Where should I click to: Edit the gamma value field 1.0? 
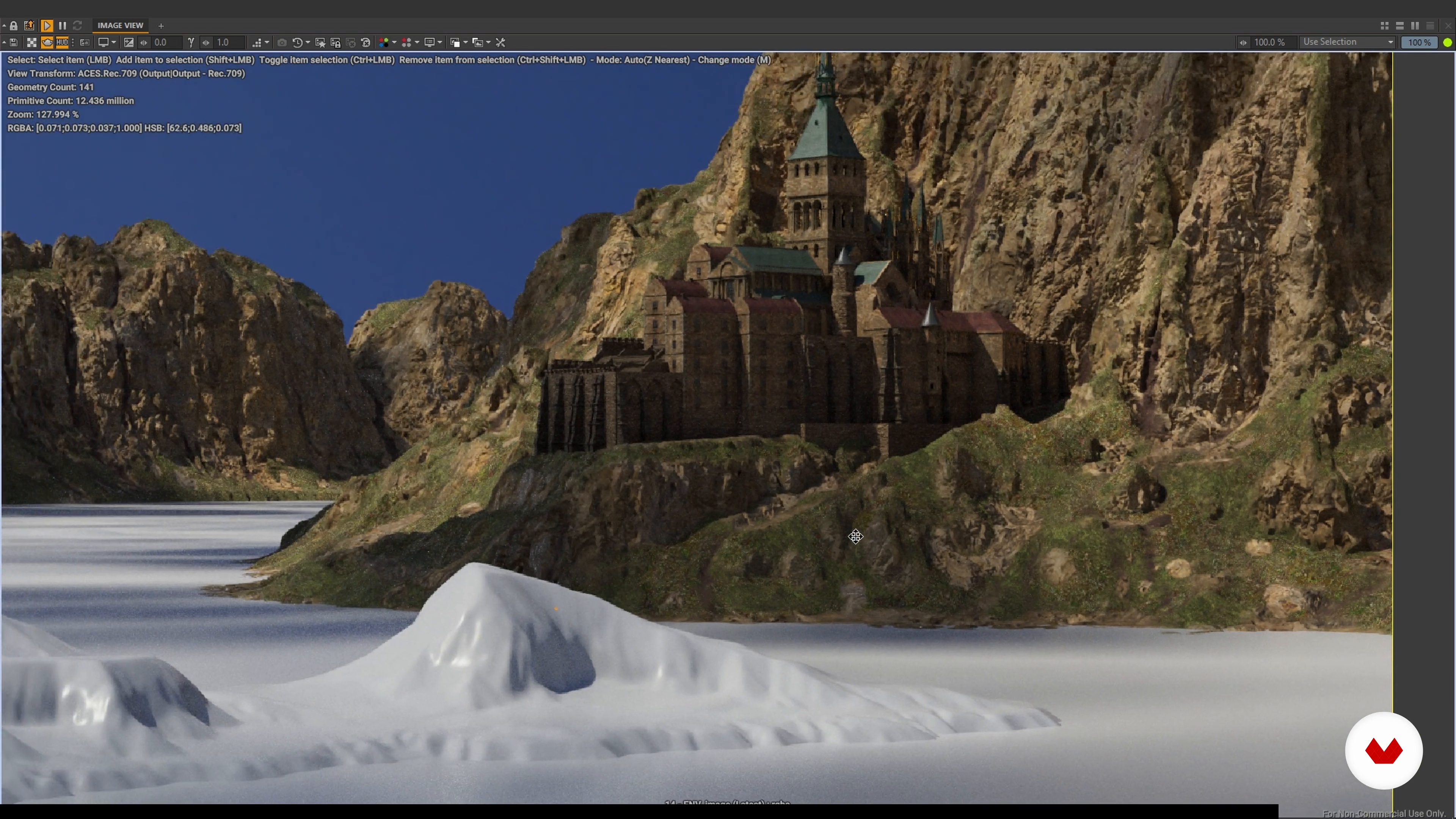(x=229, y=42)
